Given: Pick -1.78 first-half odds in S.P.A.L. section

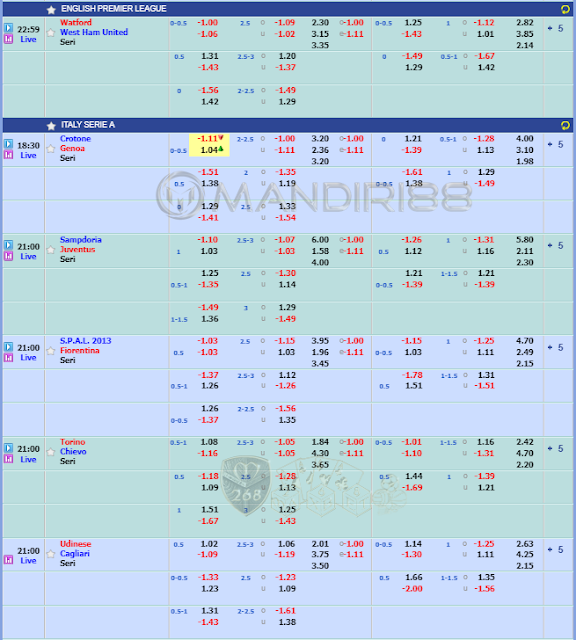Looking at the screenshot, I should coord(412,375).
